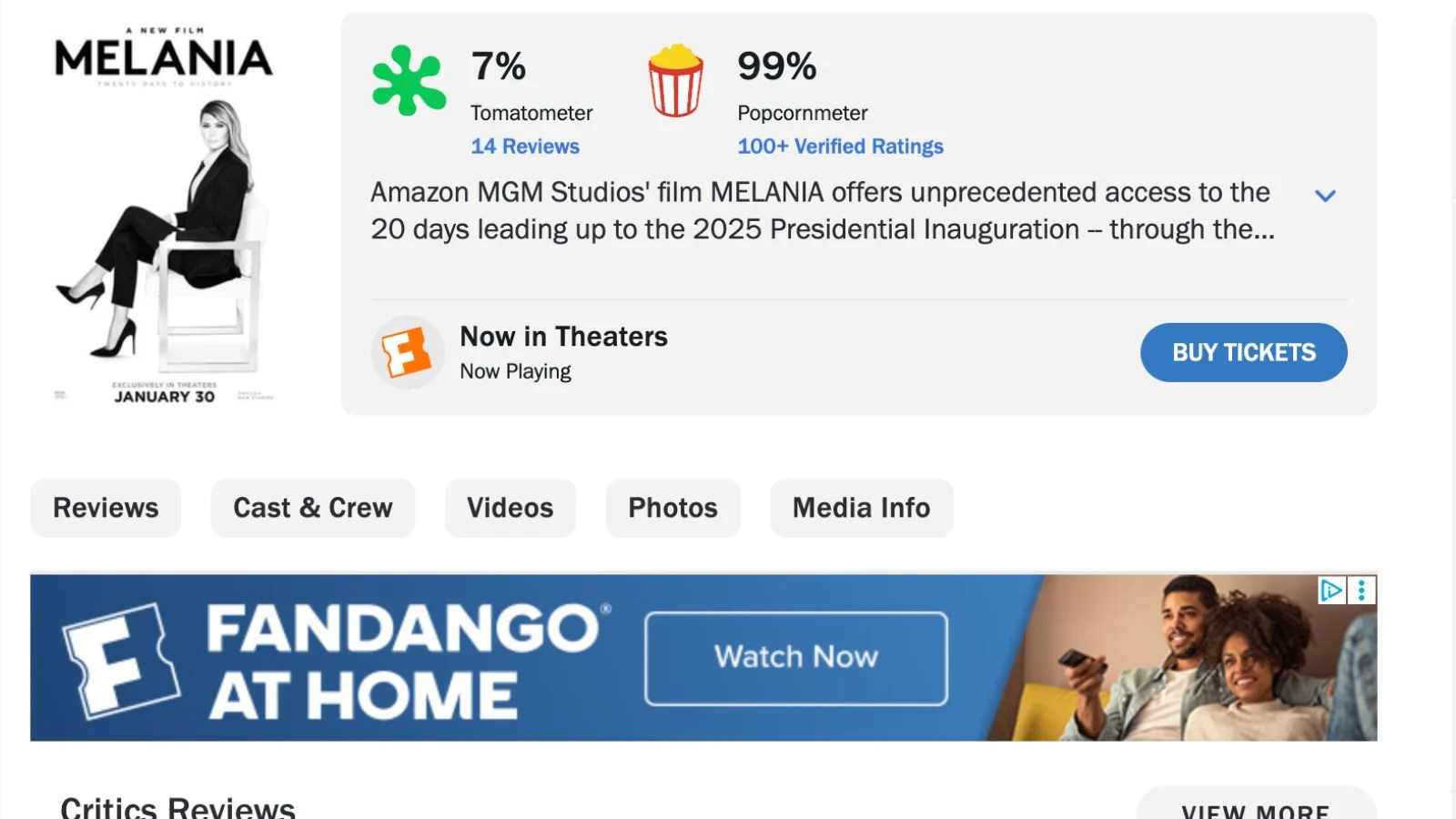Click the 7% Tomatometer score

point(499,66)
